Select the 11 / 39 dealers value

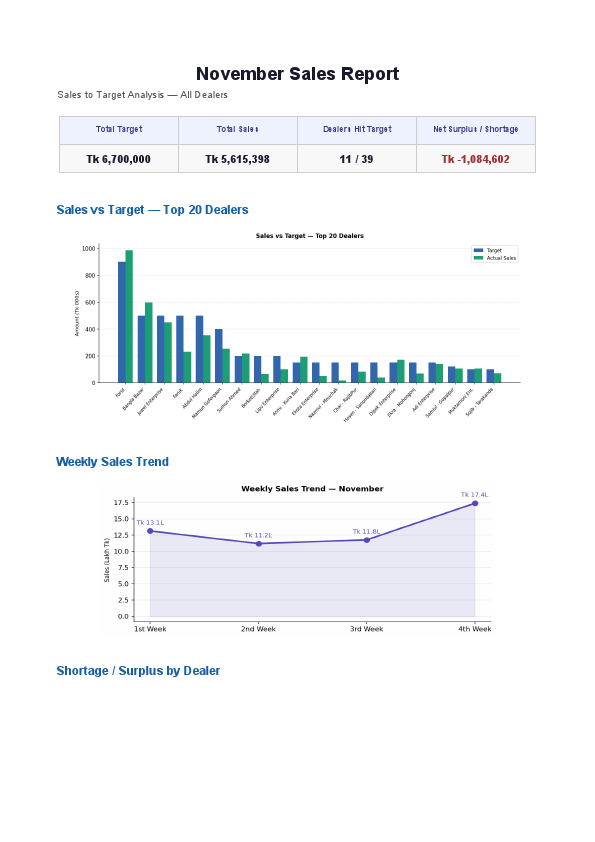[356, 159]
